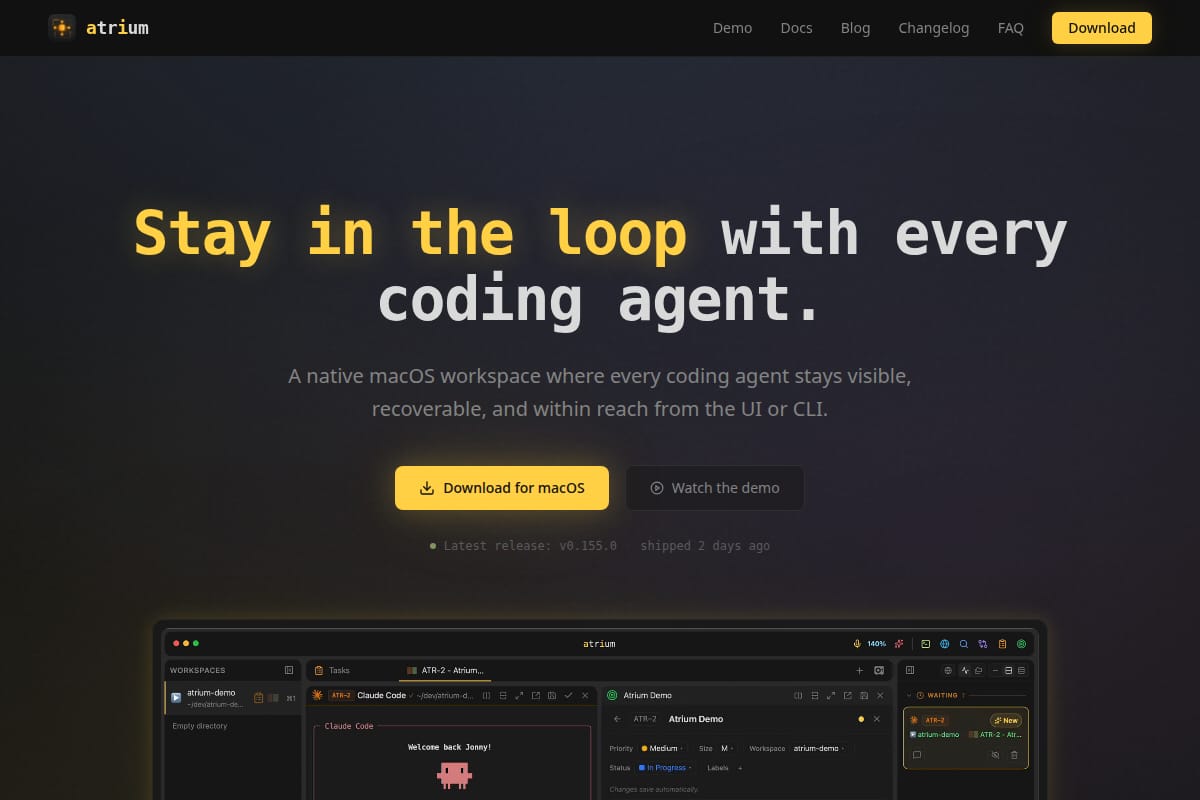Click the clipboard icon in the atrium-demo workspace row
Viewport: 1200px width, 800px height.
pos(258,698)
